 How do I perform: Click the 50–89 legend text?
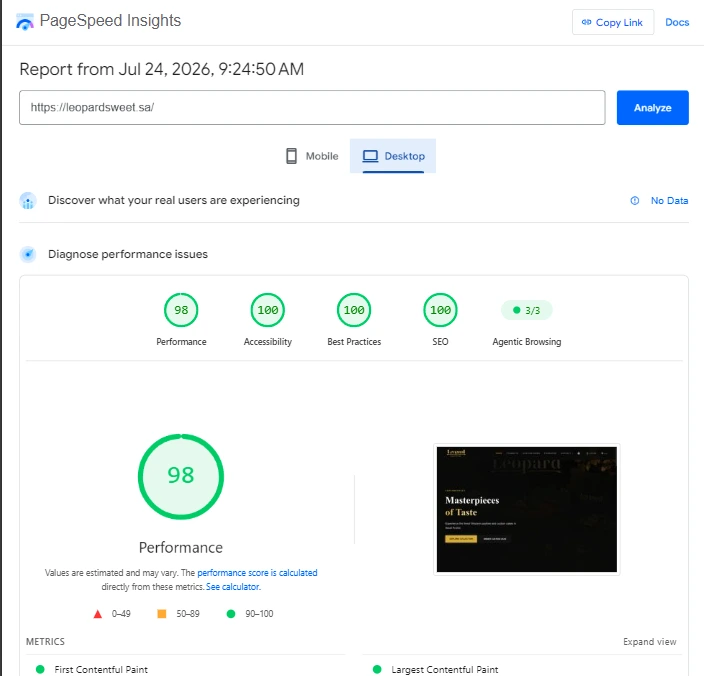click(x=188, y=614)
